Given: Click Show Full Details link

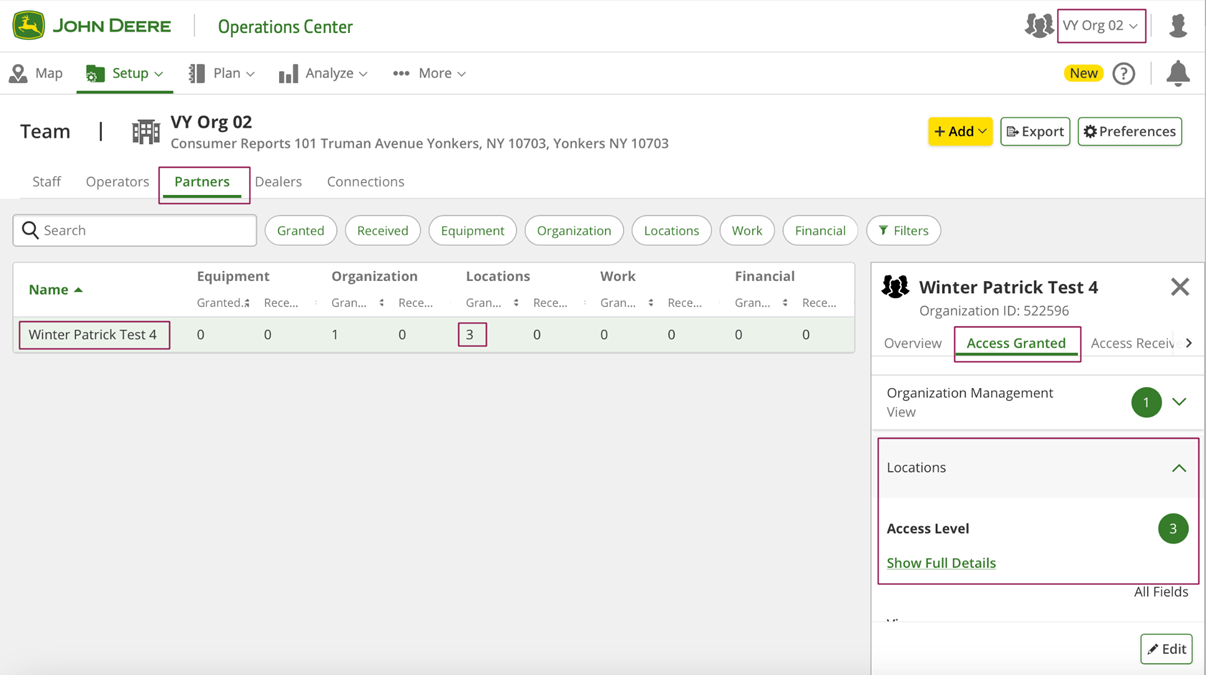Looking at the screenshot, I should coord(941,563).
